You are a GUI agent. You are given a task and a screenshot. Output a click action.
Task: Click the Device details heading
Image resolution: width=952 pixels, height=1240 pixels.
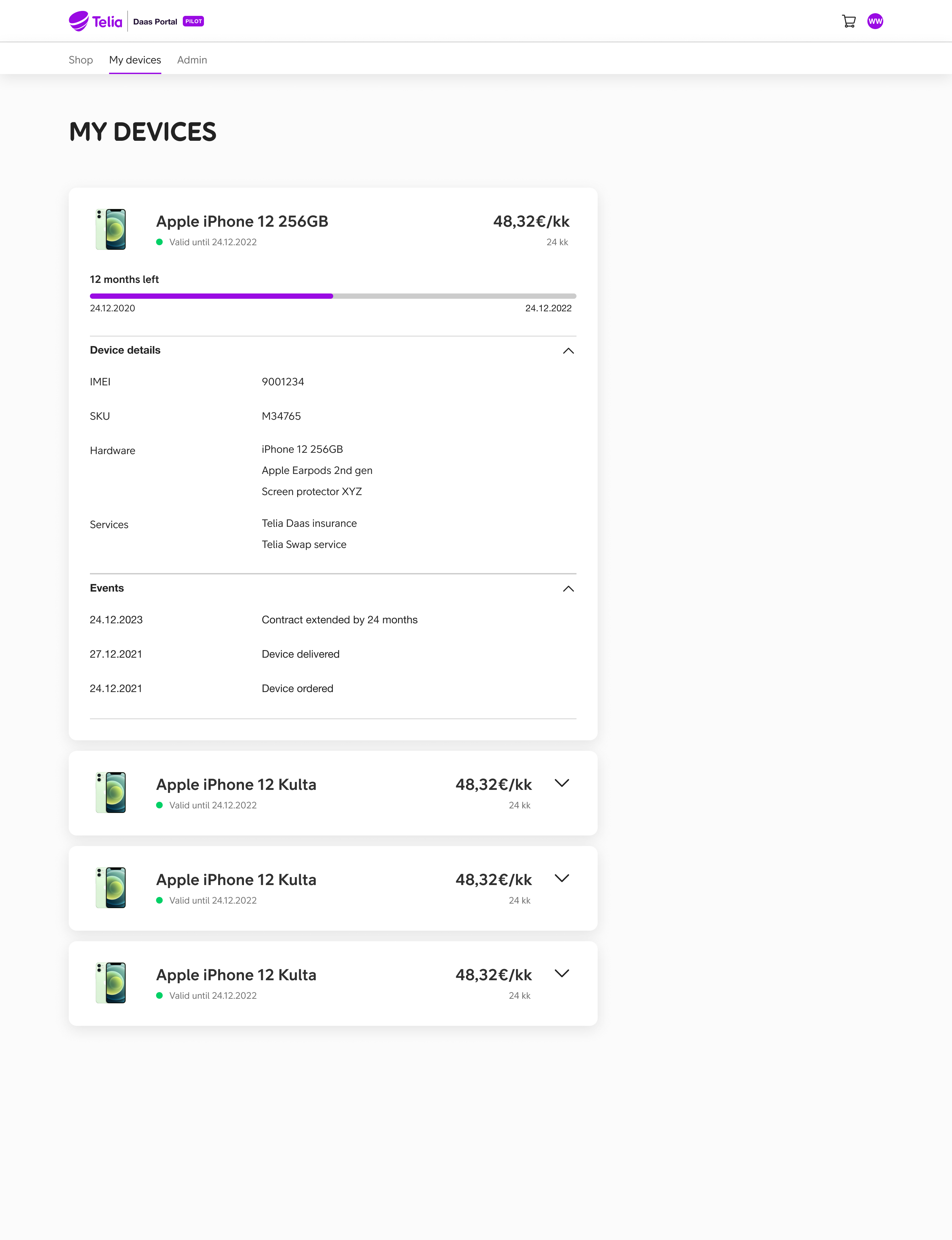coord(125,350)
